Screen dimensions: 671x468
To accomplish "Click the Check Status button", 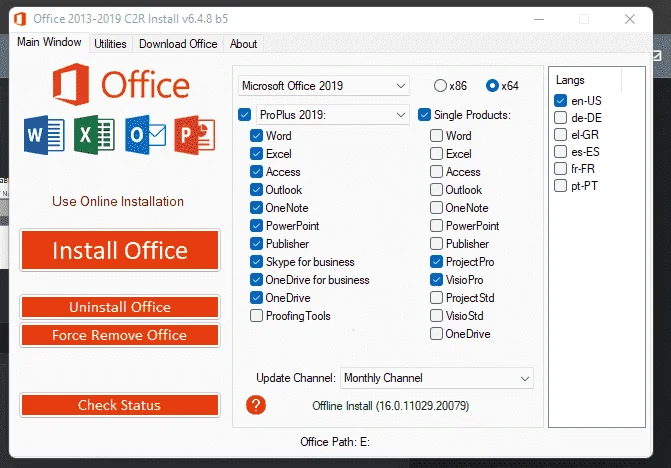I will click(120, 405).
